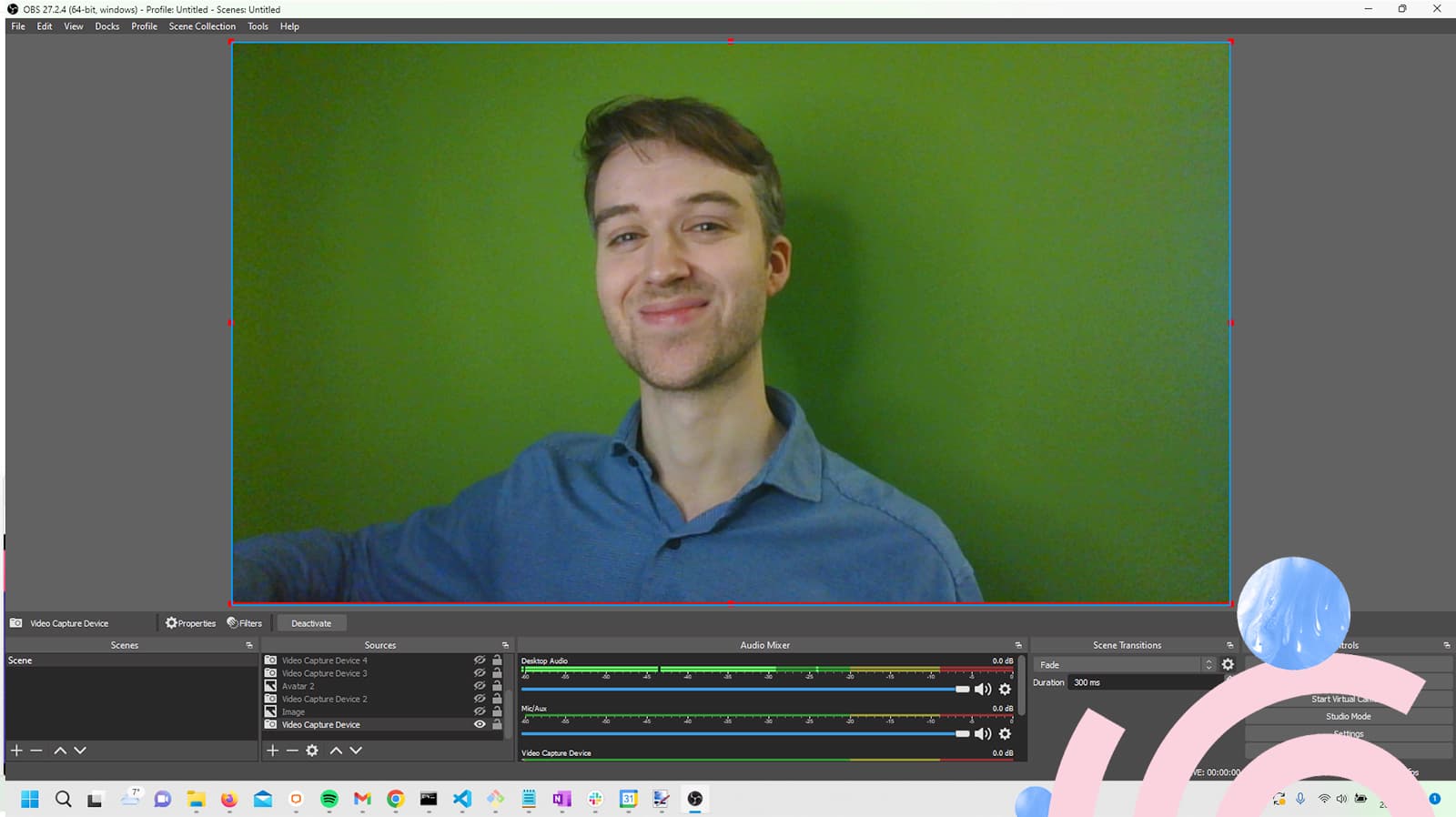This screenshot has height=817, width=1456.
Task: Open source properties gear in Sources toolbar
Action: [312, 751]
